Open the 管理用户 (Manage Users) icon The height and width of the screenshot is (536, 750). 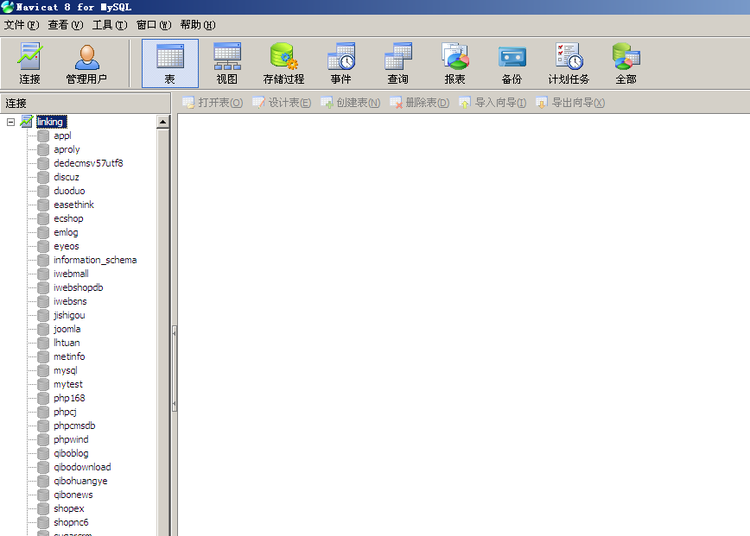tap(87, 64)
